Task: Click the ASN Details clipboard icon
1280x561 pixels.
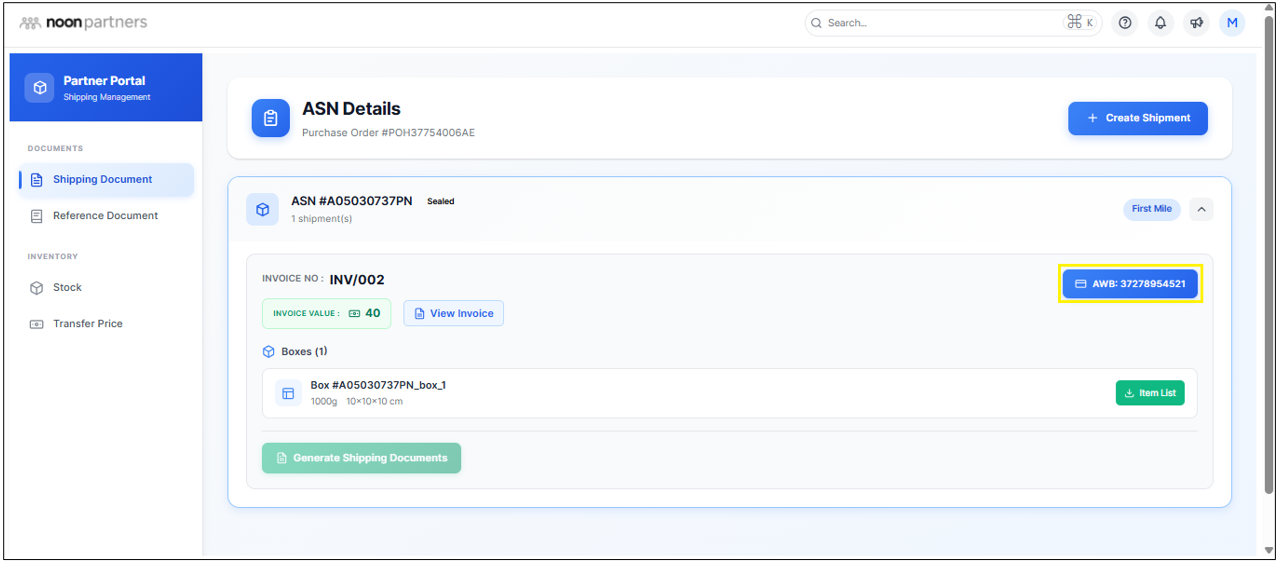Action: point(270,118)
